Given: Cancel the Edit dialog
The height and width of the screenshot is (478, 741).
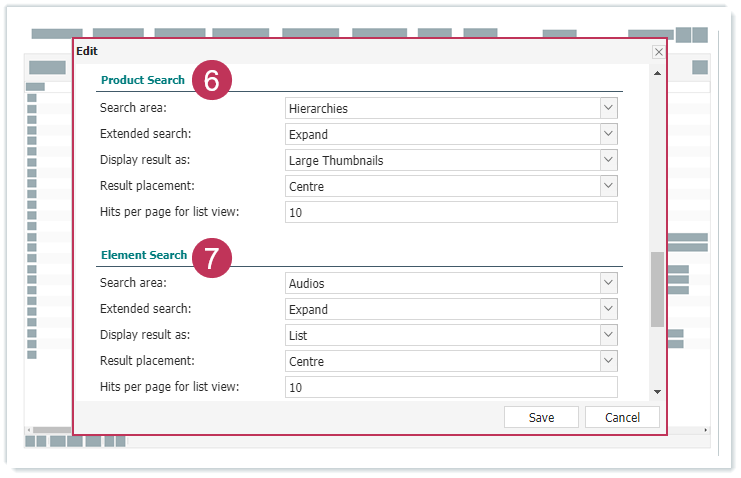Looking at the screenshot, I should [622, 418].
